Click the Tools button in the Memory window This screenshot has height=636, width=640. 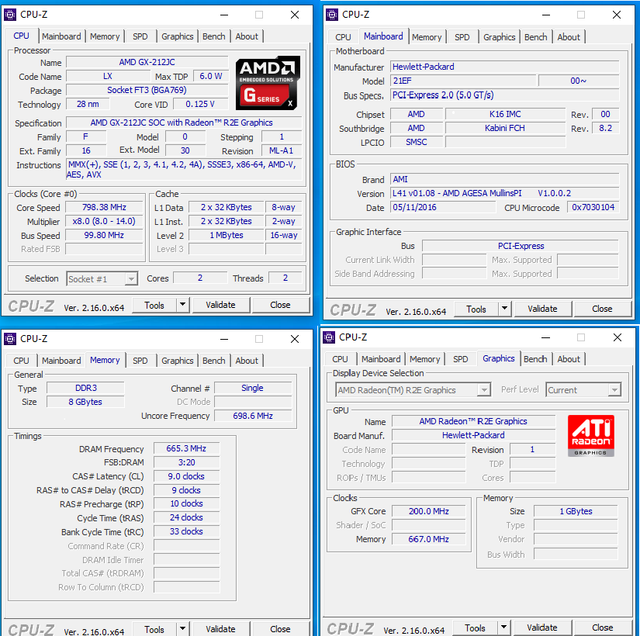click(x=154, y=629)
